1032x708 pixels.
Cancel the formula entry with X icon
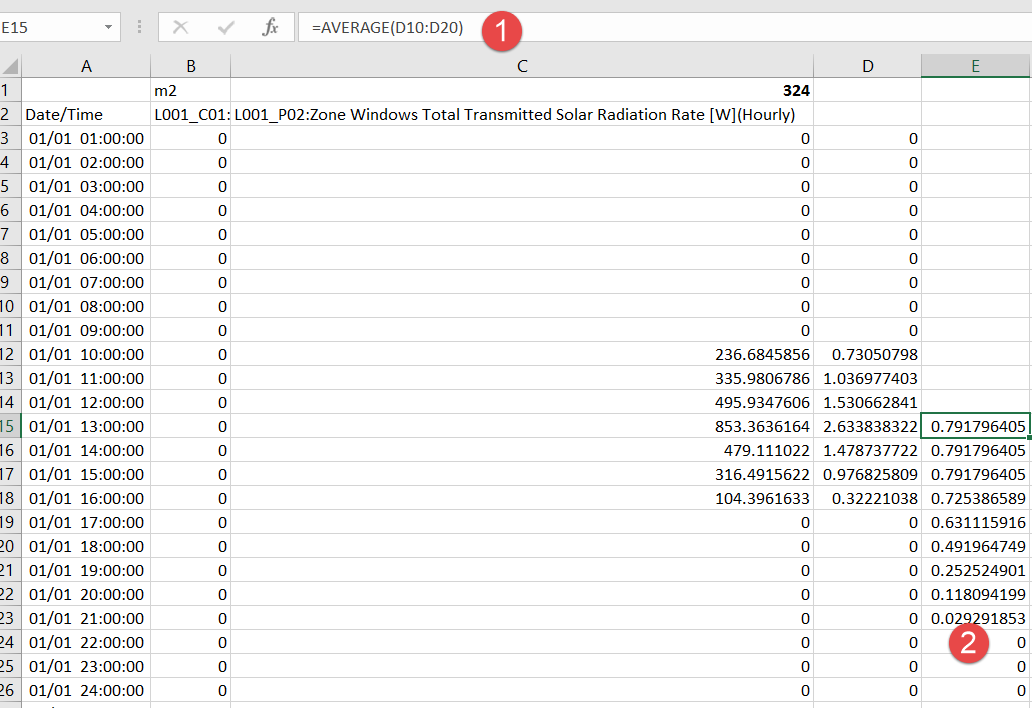(x=180, y=27)
